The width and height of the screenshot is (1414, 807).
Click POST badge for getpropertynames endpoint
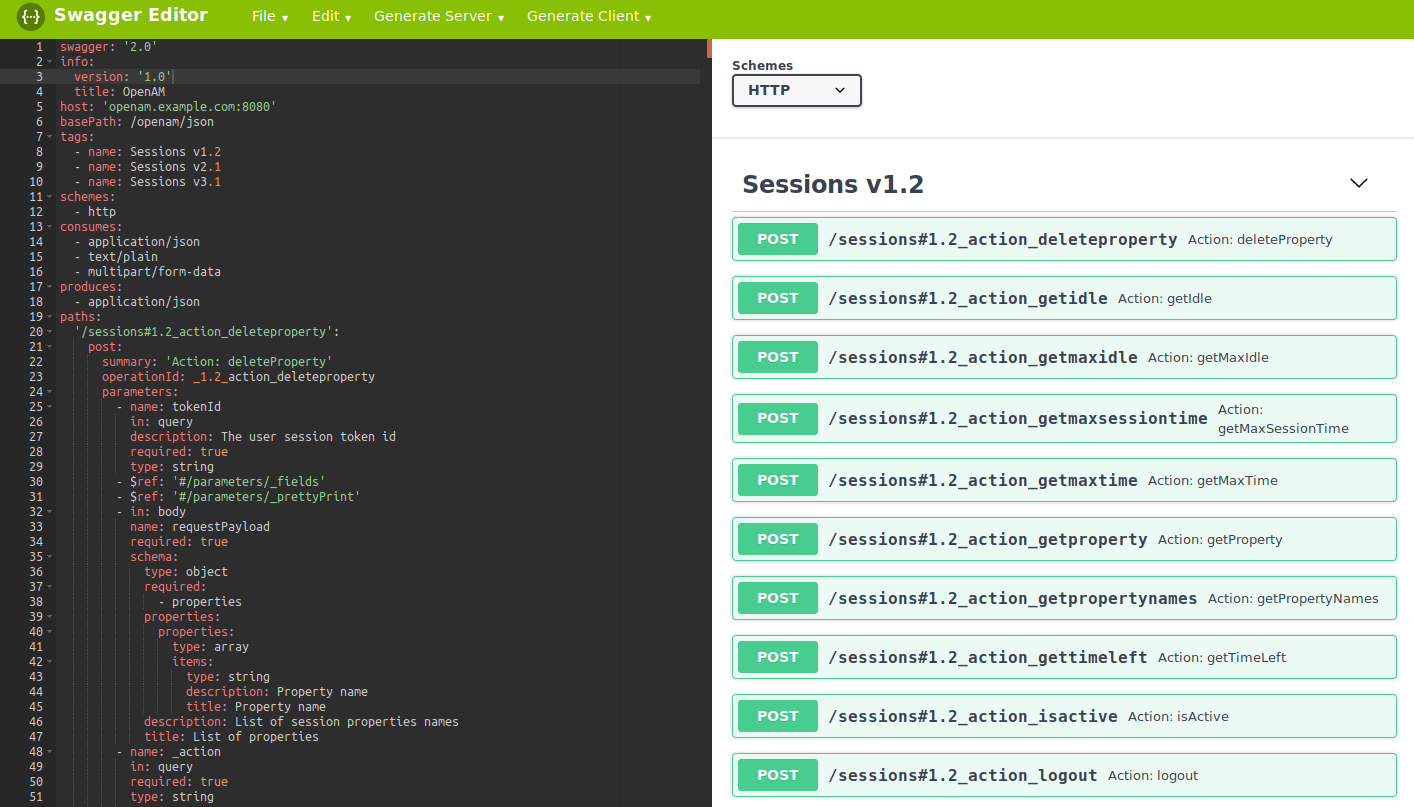(777, 598)
